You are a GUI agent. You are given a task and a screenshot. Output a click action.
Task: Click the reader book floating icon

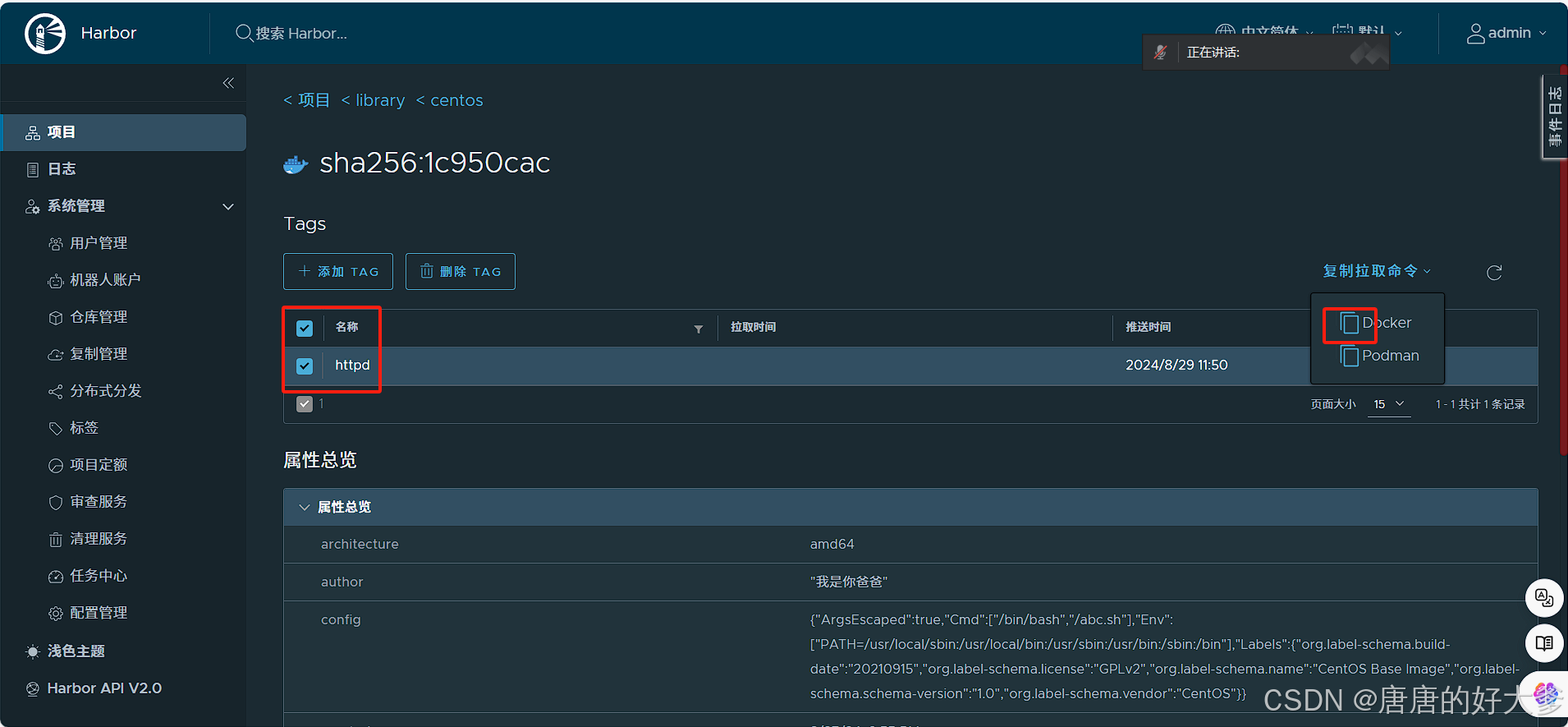point(1544,643)
